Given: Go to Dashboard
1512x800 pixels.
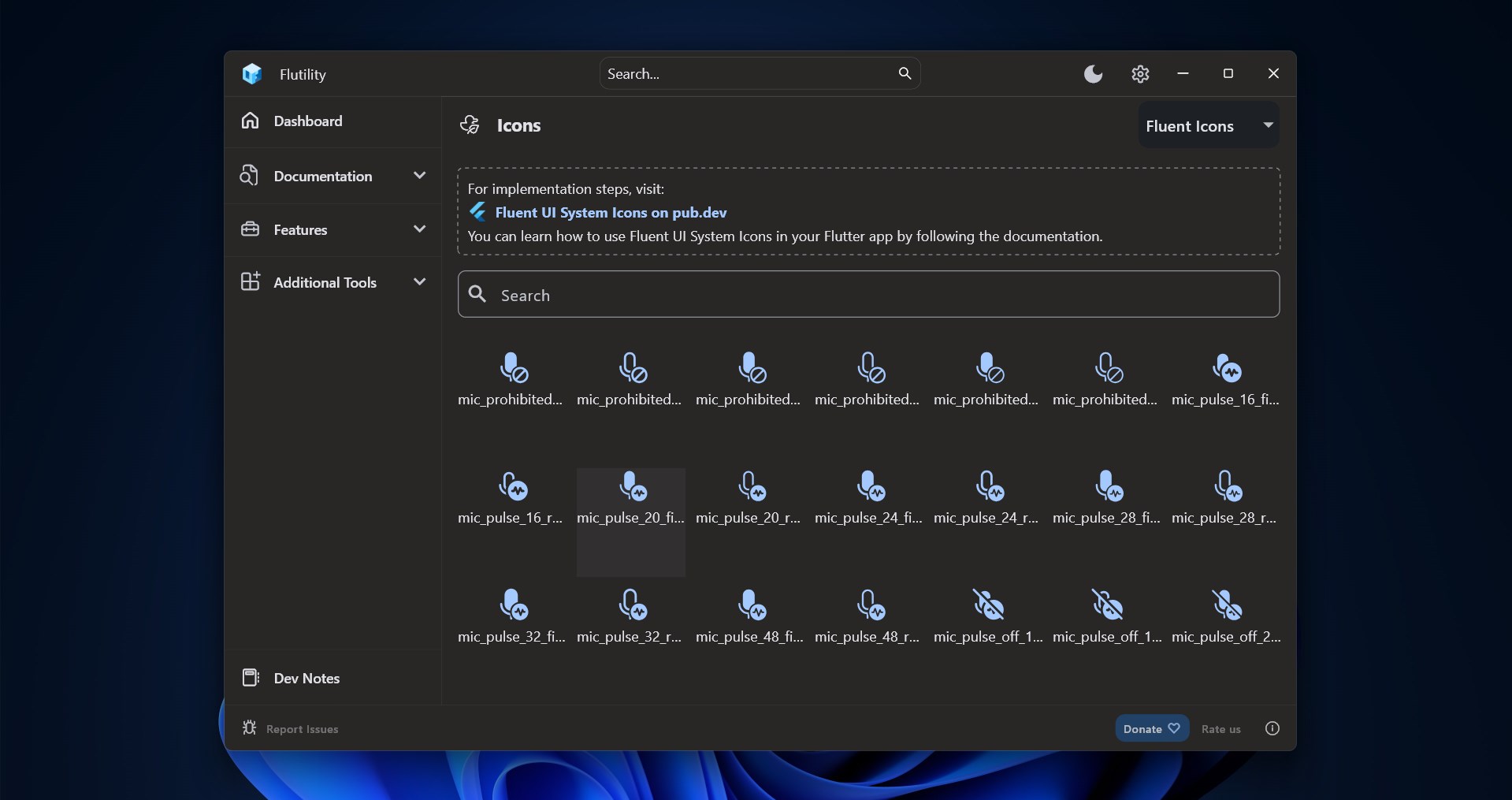Looking at the screenshot, I should tap(333, 121).
